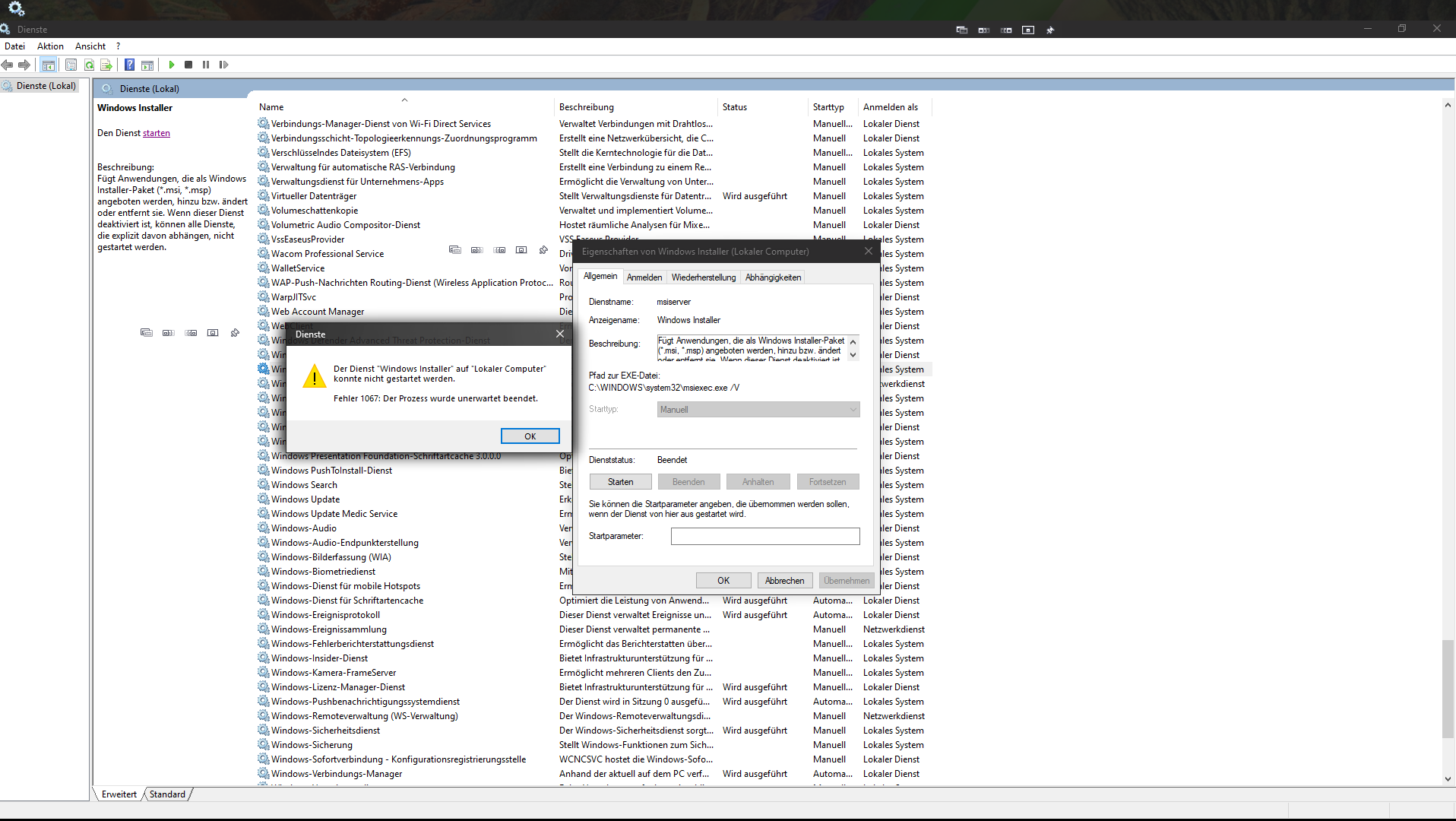This screenshot has height=821, width=1456.
Task: Sort by the Status column header
Action: click(763, 106)
